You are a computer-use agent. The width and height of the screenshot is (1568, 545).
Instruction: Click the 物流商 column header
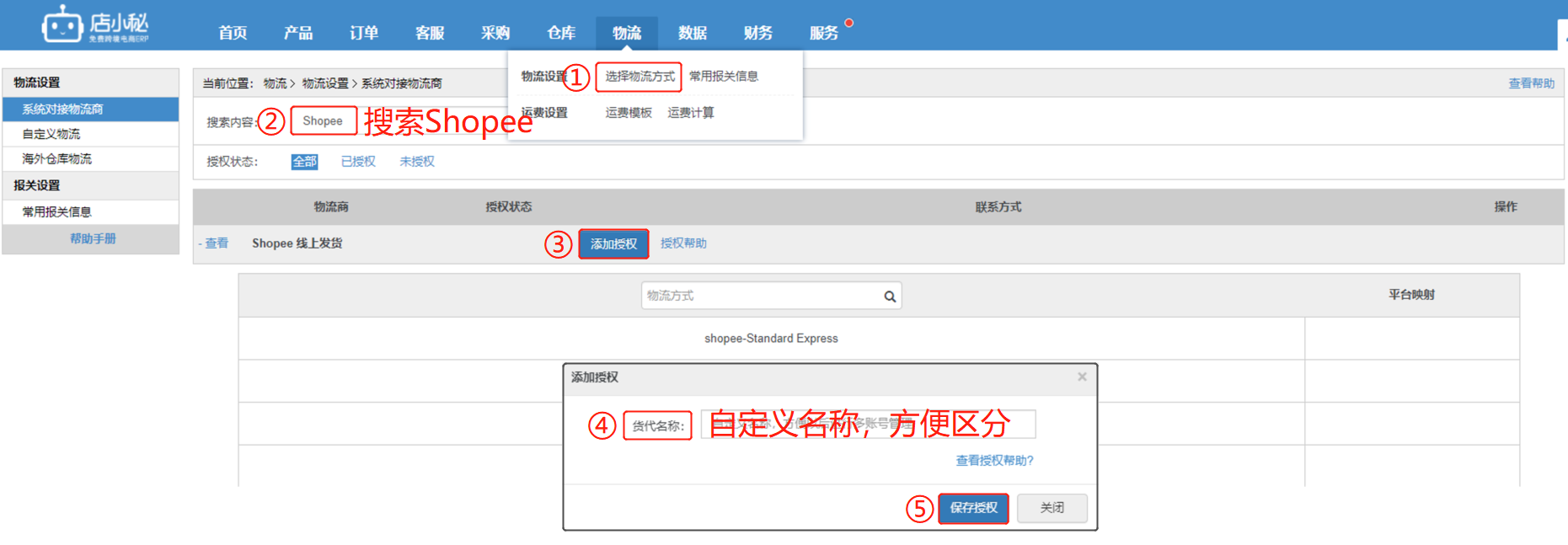(331, 207)
